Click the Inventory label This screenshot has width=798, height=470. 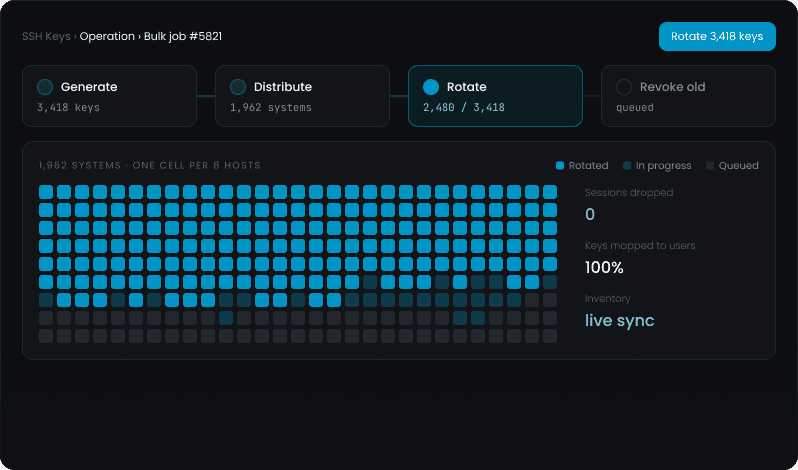coord(608,299)
